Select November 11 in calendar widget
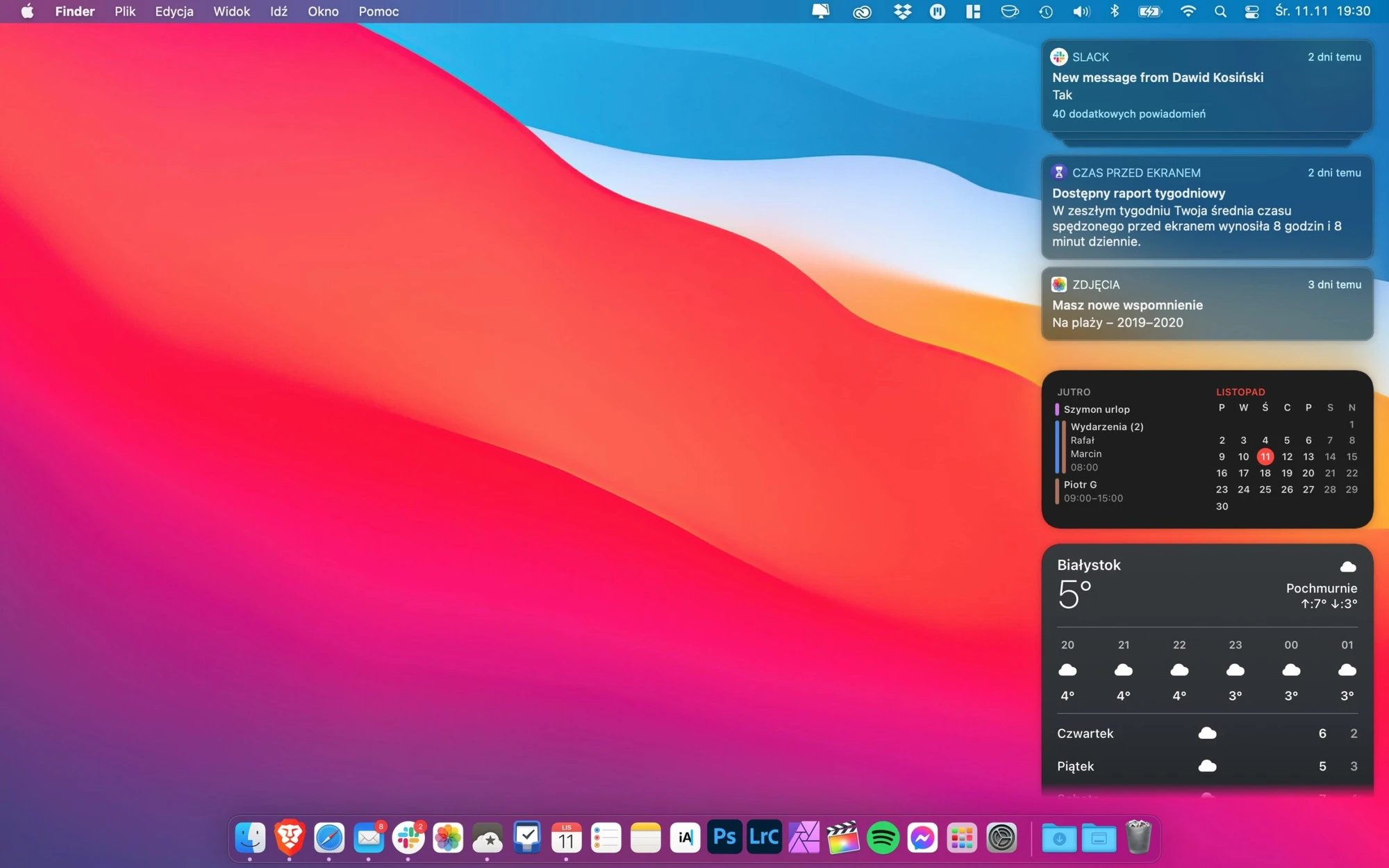 point(1265,456)
